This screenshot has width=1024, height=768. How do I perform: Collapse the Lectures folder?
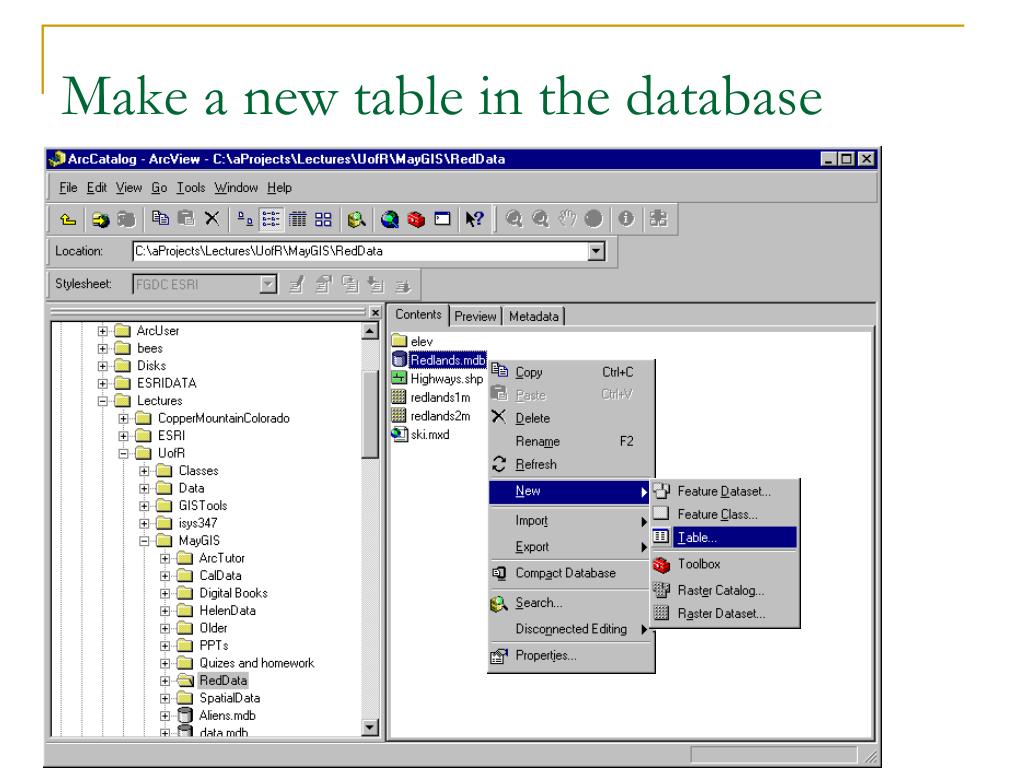103,401
